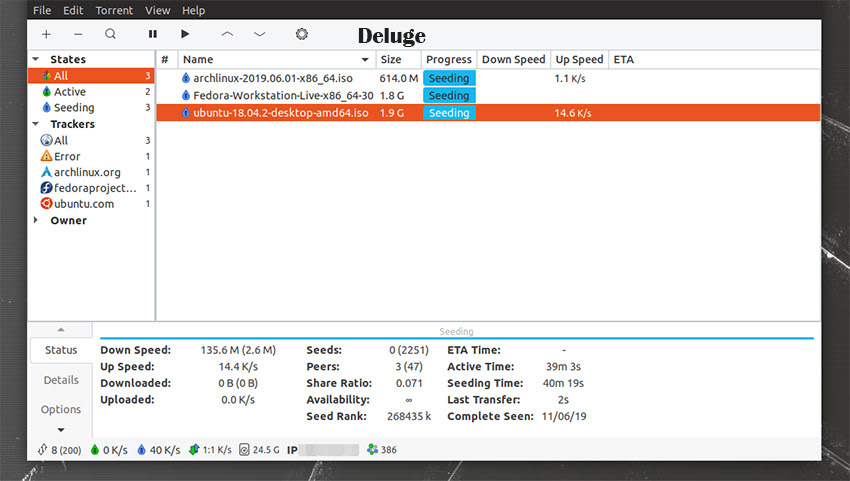Select All under Trackers

(91, 140)
